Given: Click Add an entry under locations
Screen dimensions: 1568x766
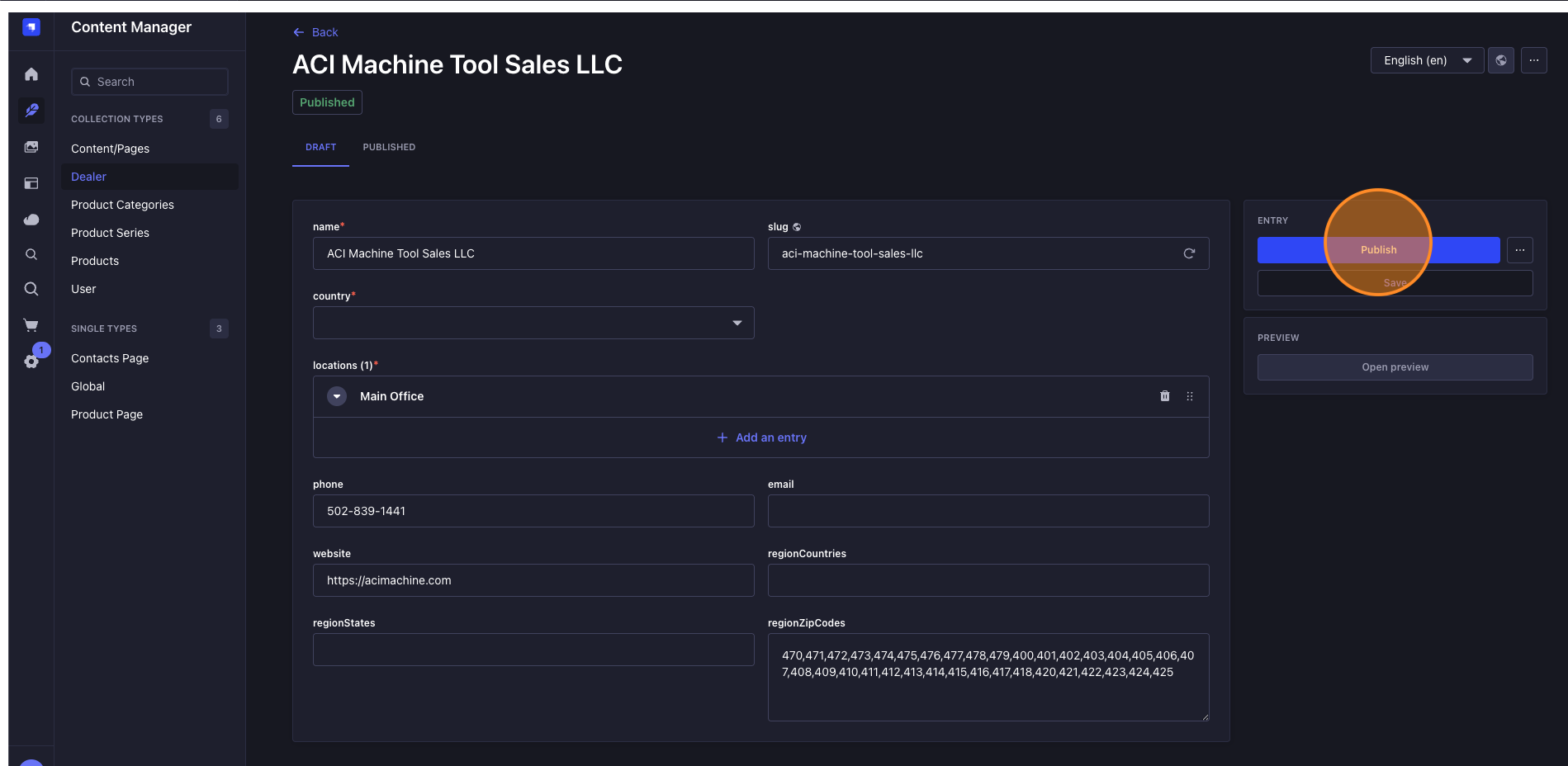Looking at the screenshot, I should (761, 437).
